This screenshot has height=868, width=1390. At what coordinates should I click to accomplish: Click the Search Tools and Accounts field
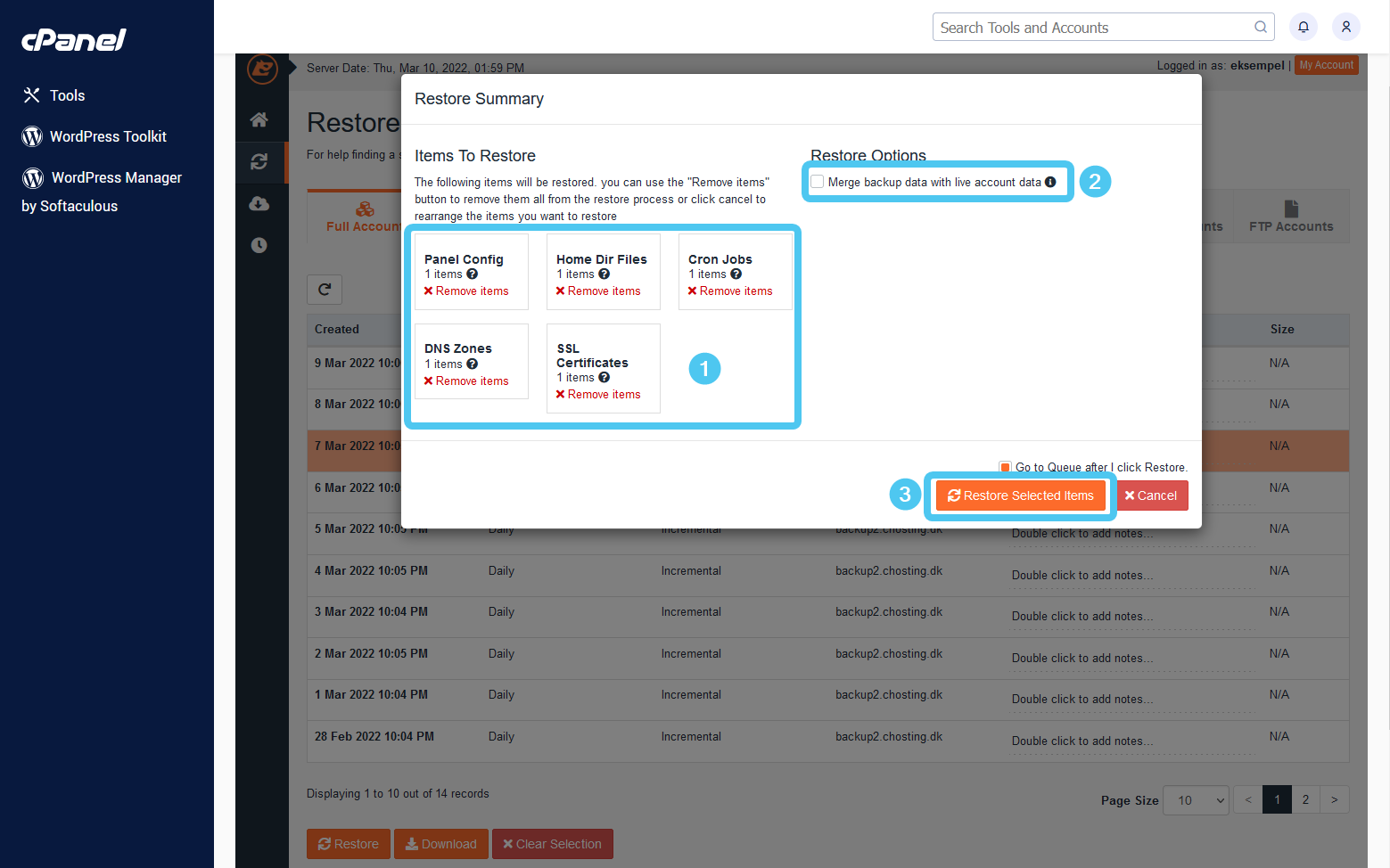1088,27
